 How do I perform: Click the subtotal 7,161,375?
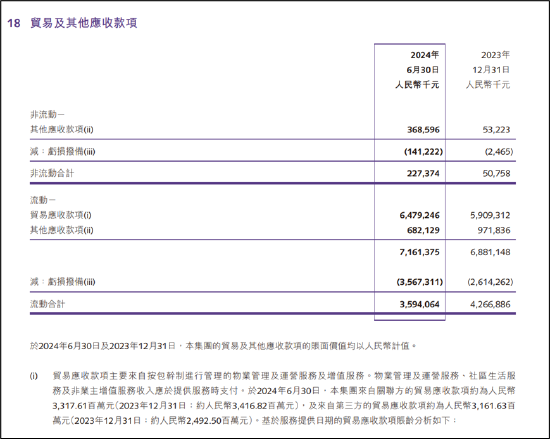pos(419,252)
